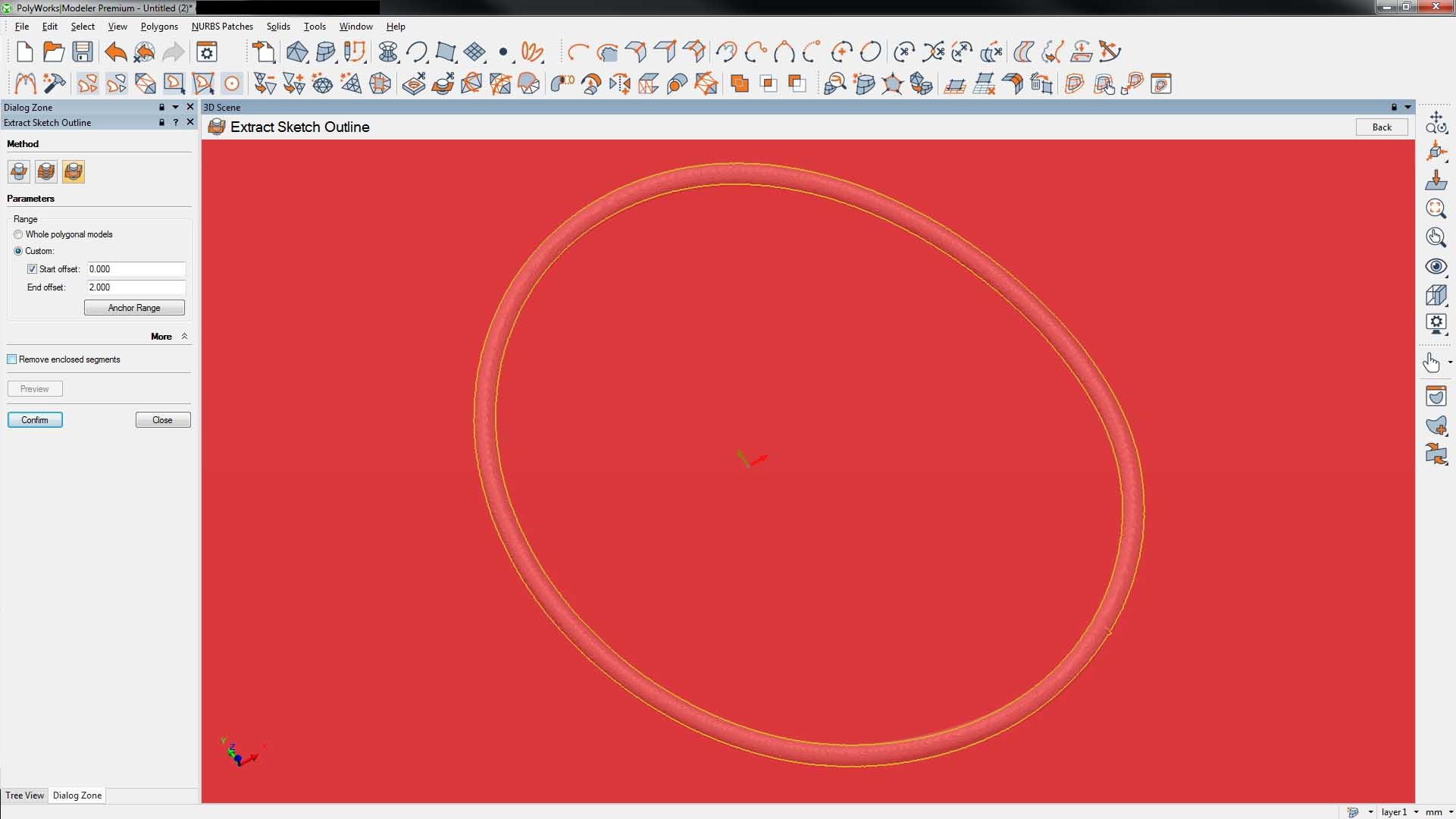This screenshot has height=819, width=1456.
Task: Click the trash can with frame icon
Action: click(x=1041, y=83)
